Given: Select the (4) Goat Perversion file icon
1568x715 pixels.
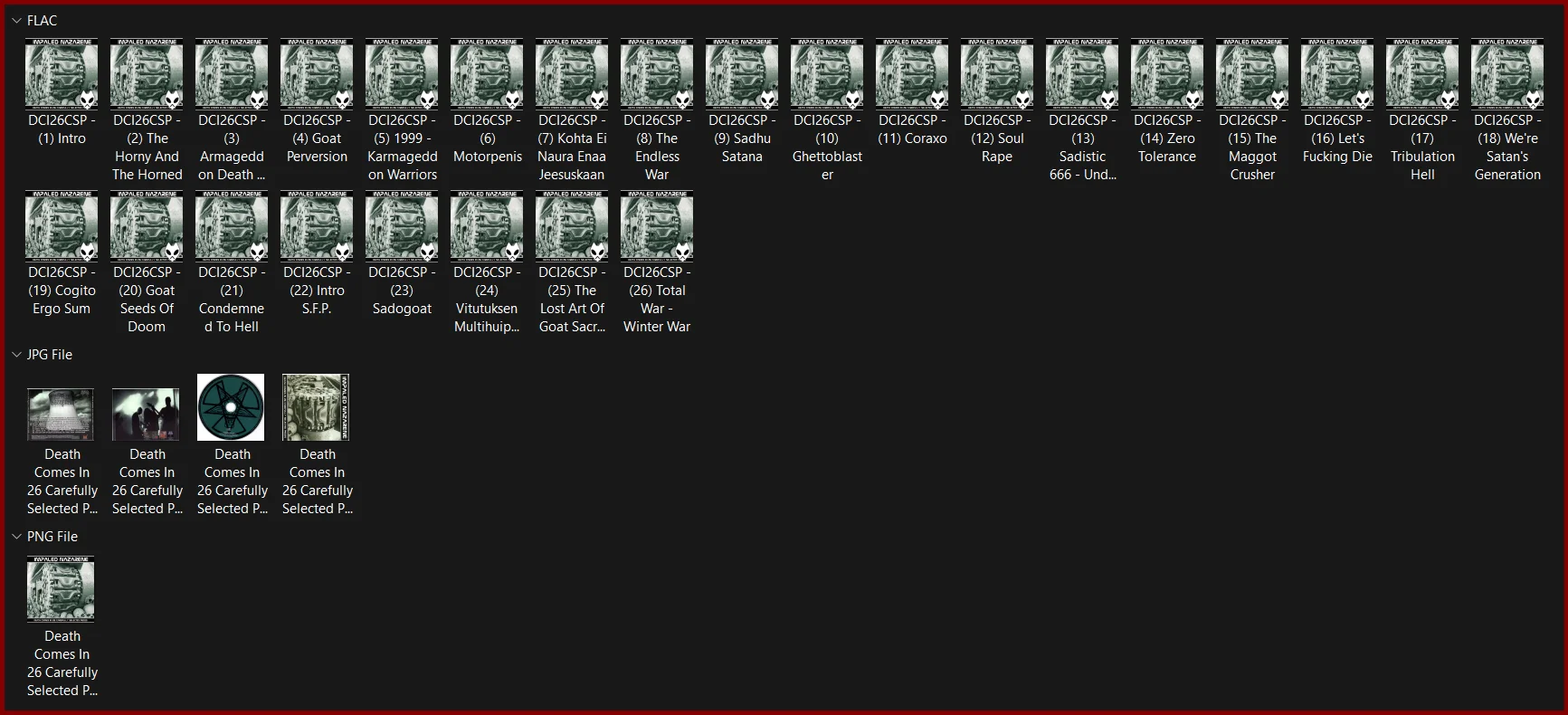Looking at the screenshot, I should [317, 73].
